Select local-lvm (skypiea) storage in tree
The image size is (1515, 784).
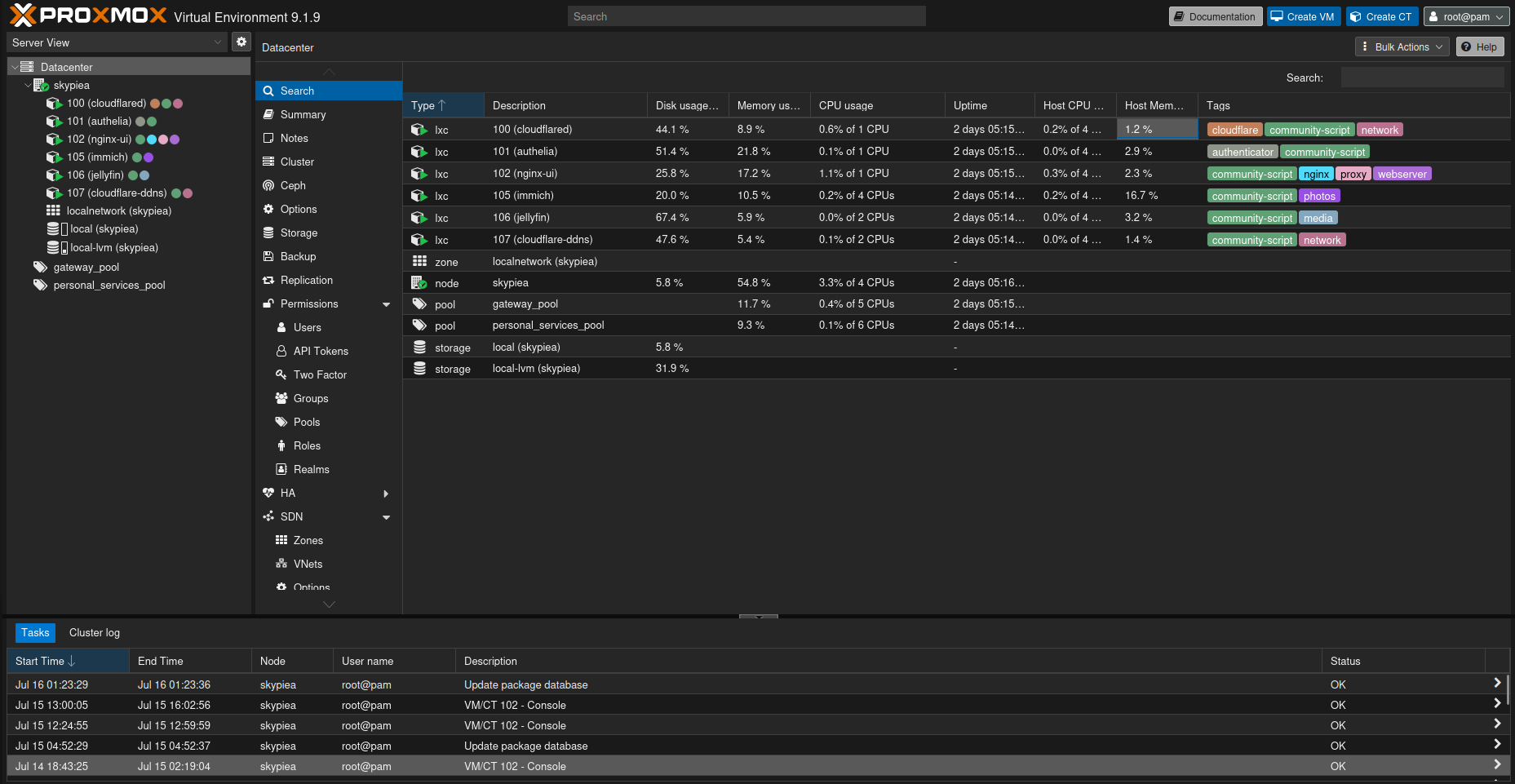point(114,248)
